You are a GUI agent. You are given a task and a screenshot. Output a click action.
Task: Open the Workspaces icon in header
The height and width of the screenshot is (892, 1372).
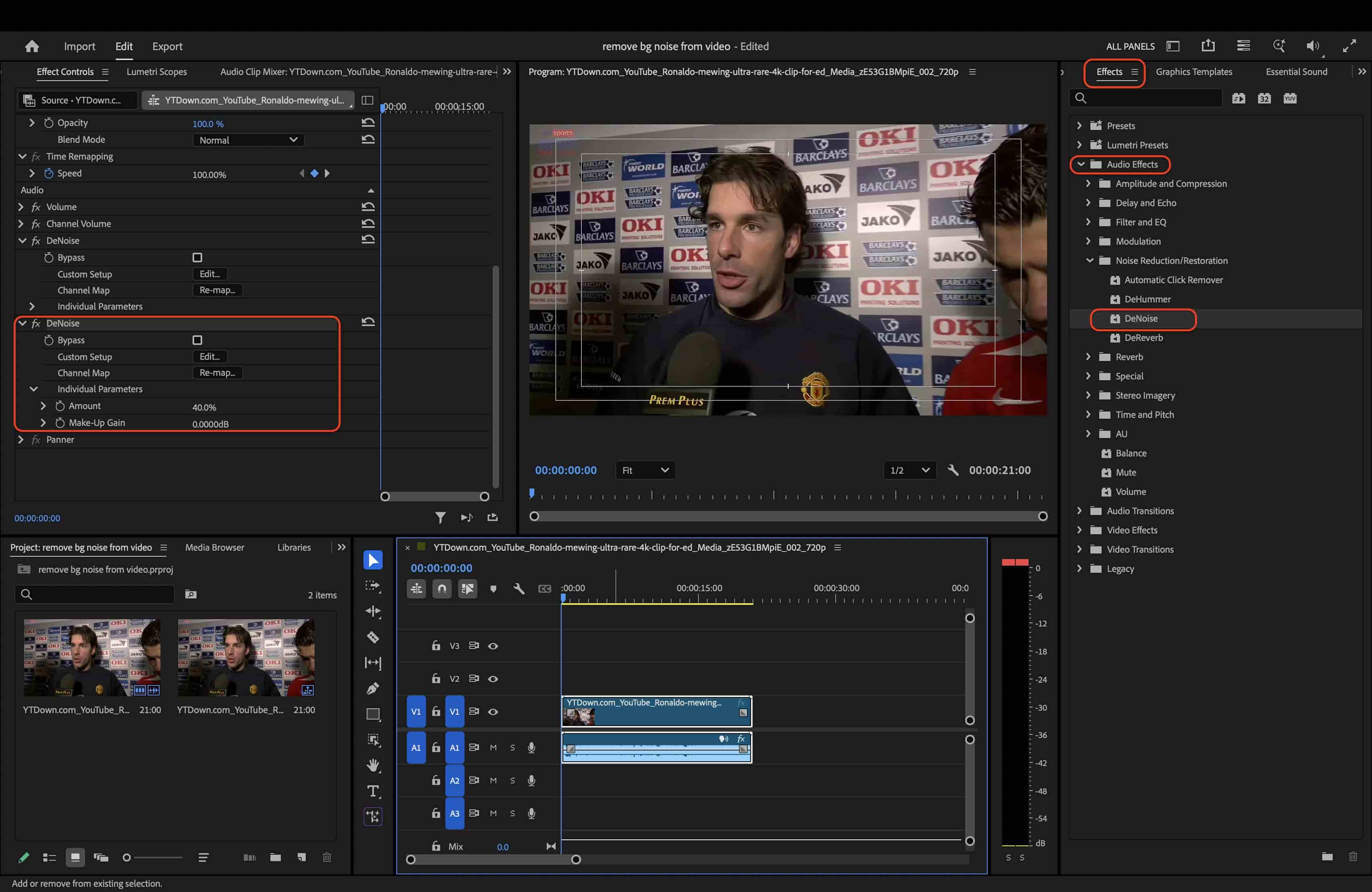coord(1173,46)
